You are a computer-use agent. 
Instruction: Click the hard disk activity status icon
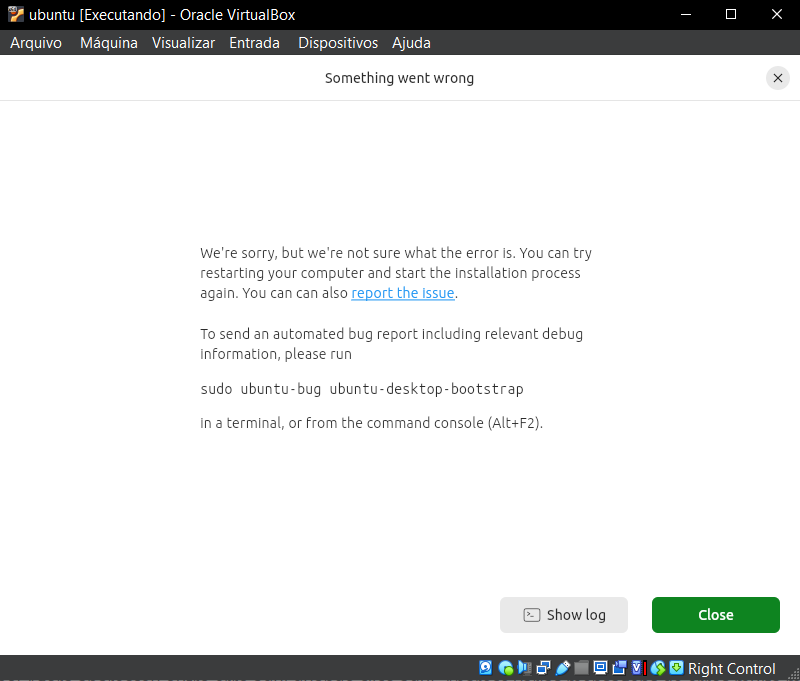[x=486, y=668]
